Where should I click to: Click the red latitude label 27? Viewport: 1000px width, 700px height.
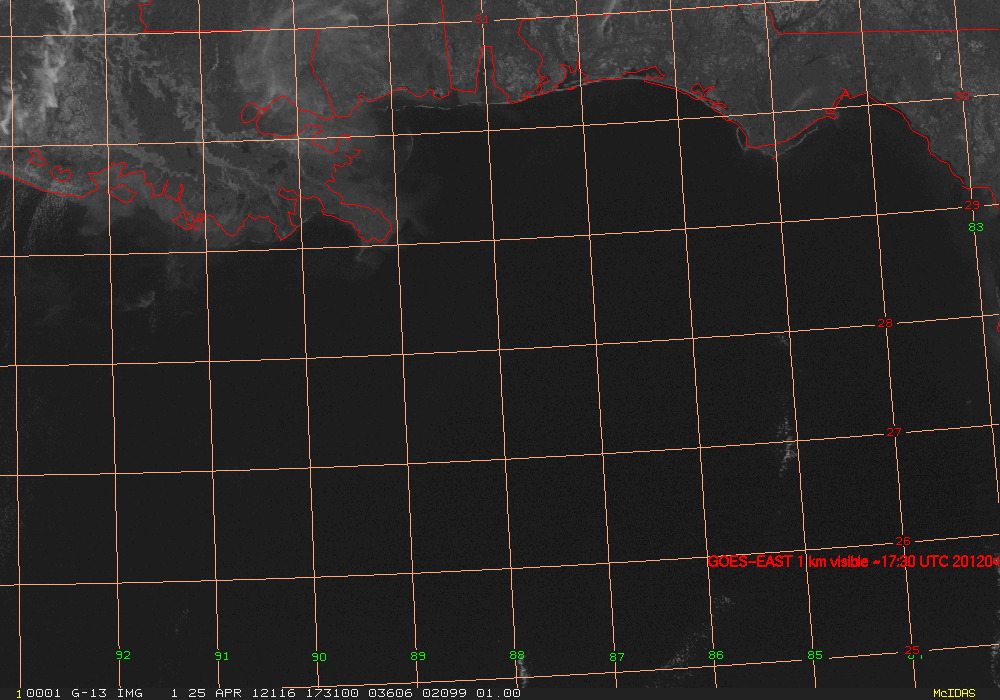point(894,432)
